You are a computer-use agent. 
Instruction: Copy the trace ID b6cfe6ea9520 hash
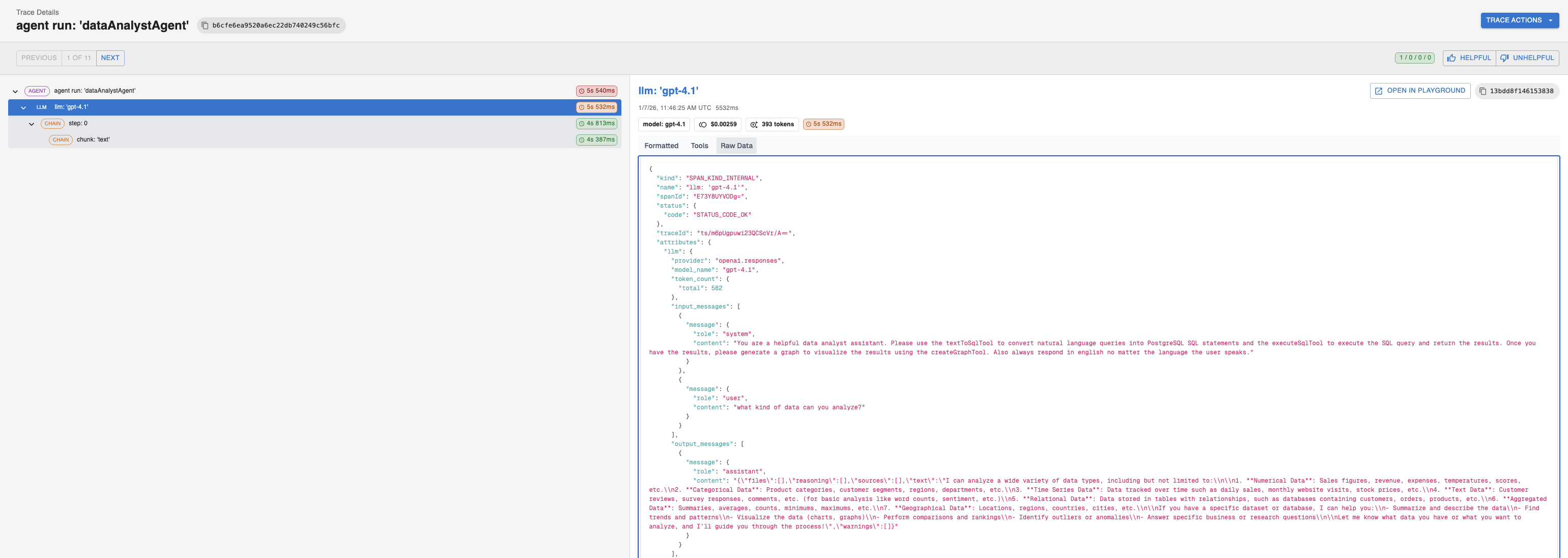tap(205, 25)
